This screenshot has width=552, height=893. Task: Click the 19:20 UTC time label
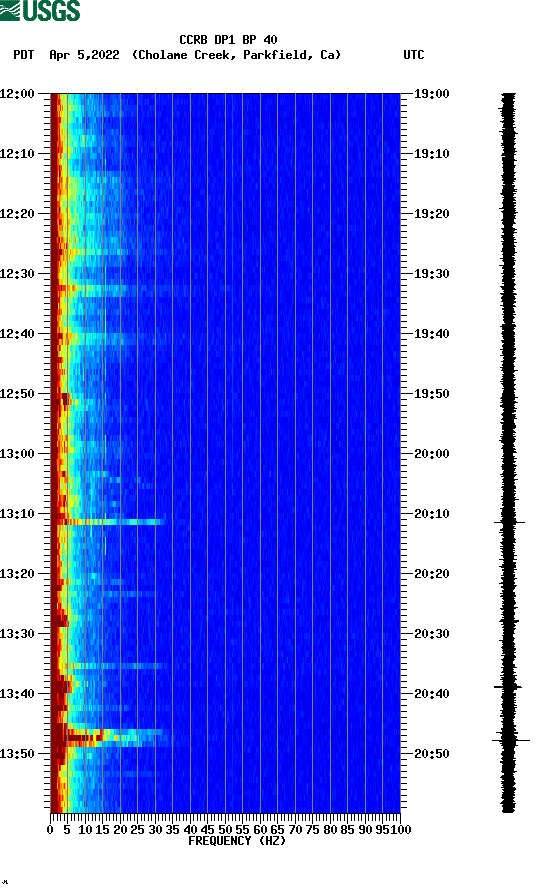[x=432, y=214]
